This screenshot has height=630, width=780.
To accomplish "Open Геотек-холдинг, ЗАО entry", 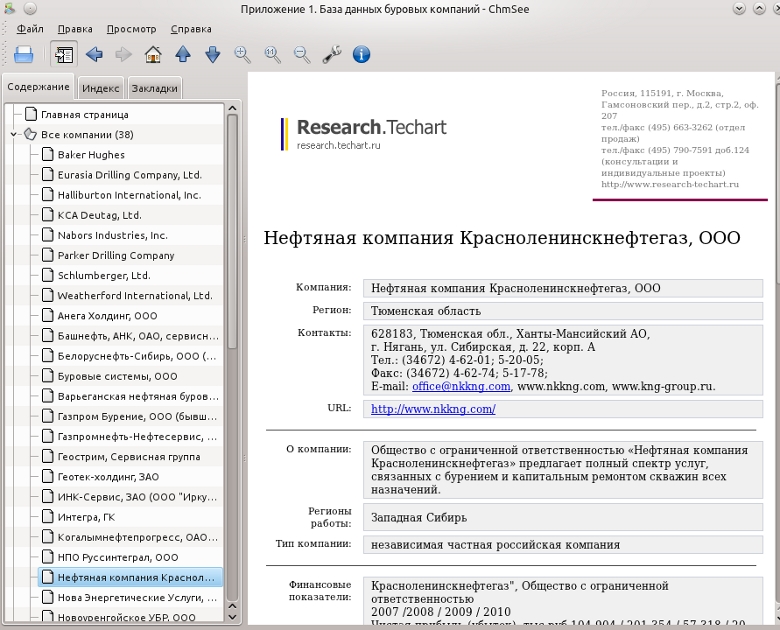I will 108,477.
